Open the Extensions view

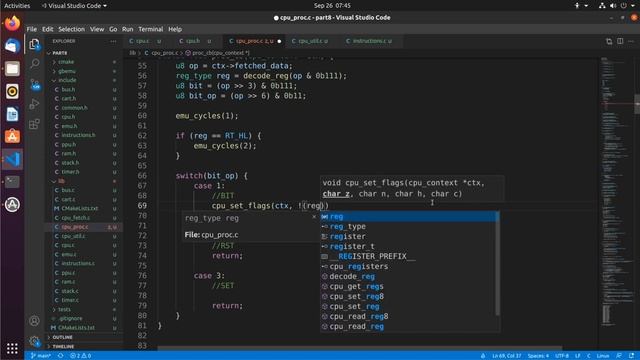(35, 123)
